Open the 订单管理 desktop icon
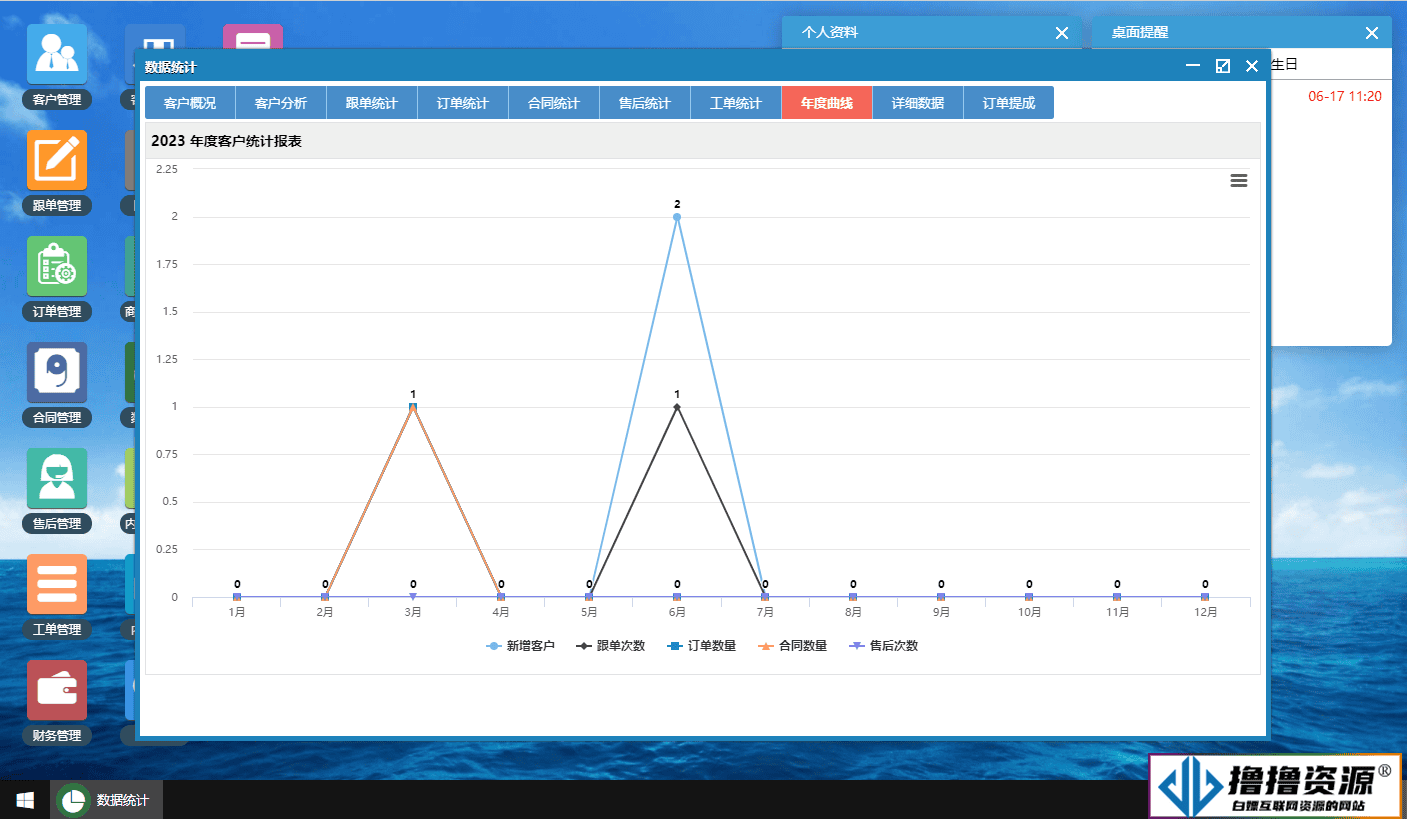This screenshot has width=1407, height=819. (56, 266)
